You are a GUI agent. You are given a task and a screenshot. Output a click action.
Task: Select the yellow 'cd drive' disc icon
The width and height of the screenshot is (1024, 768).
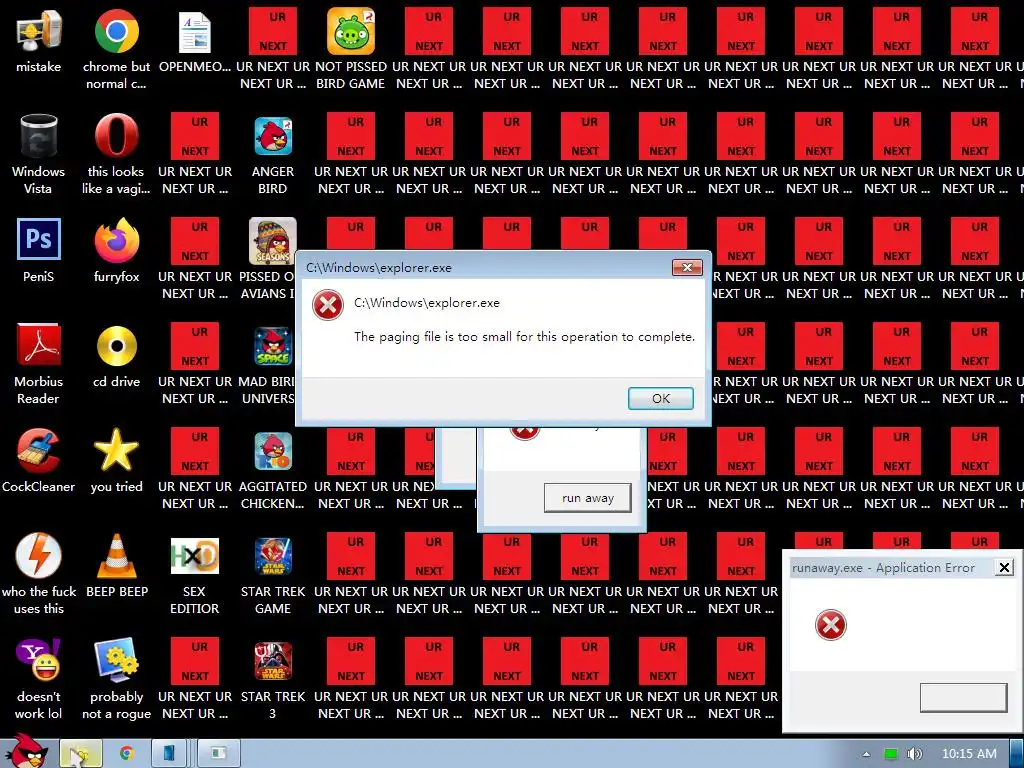click(116, 345)
